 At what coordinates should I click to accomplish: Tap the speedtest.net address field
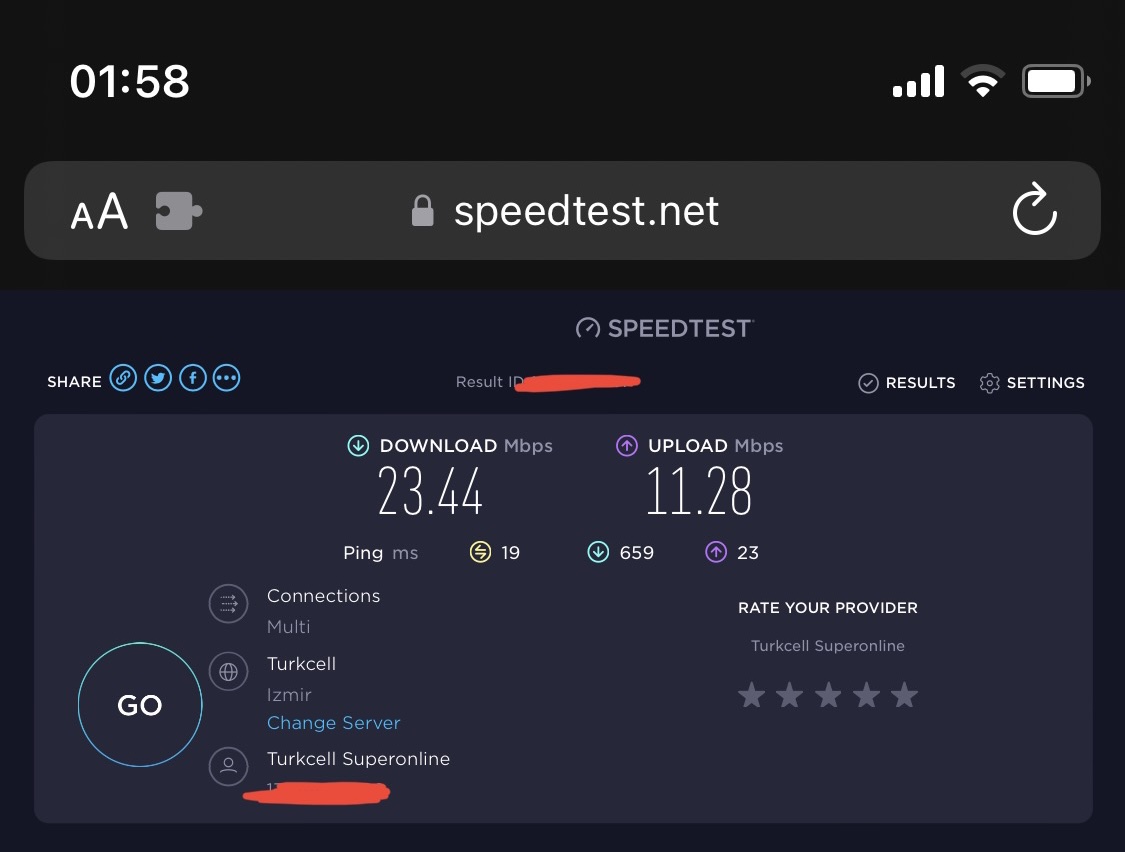586,211
